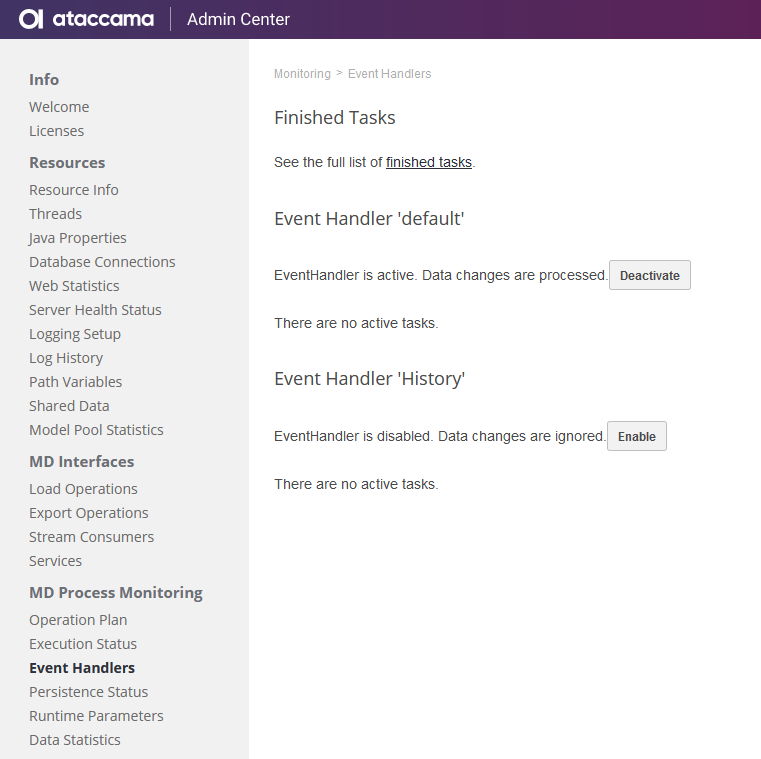
Task: Open Model Pool Statistics
Action: (96, 430)
